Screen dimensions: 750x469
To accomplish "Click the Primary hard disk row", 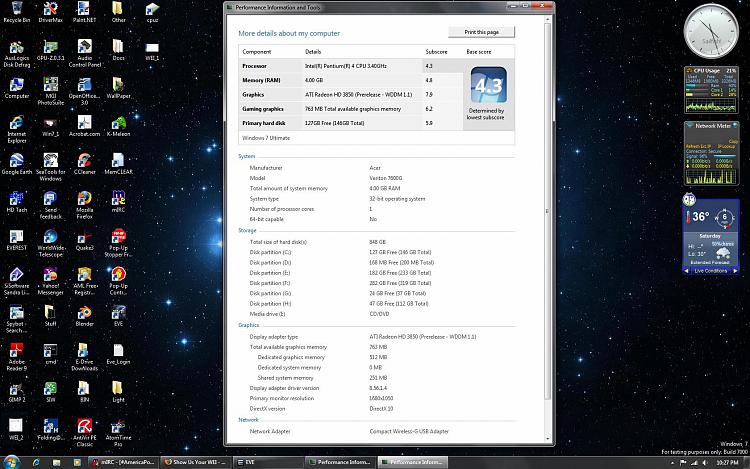I will tap(350, 123).
